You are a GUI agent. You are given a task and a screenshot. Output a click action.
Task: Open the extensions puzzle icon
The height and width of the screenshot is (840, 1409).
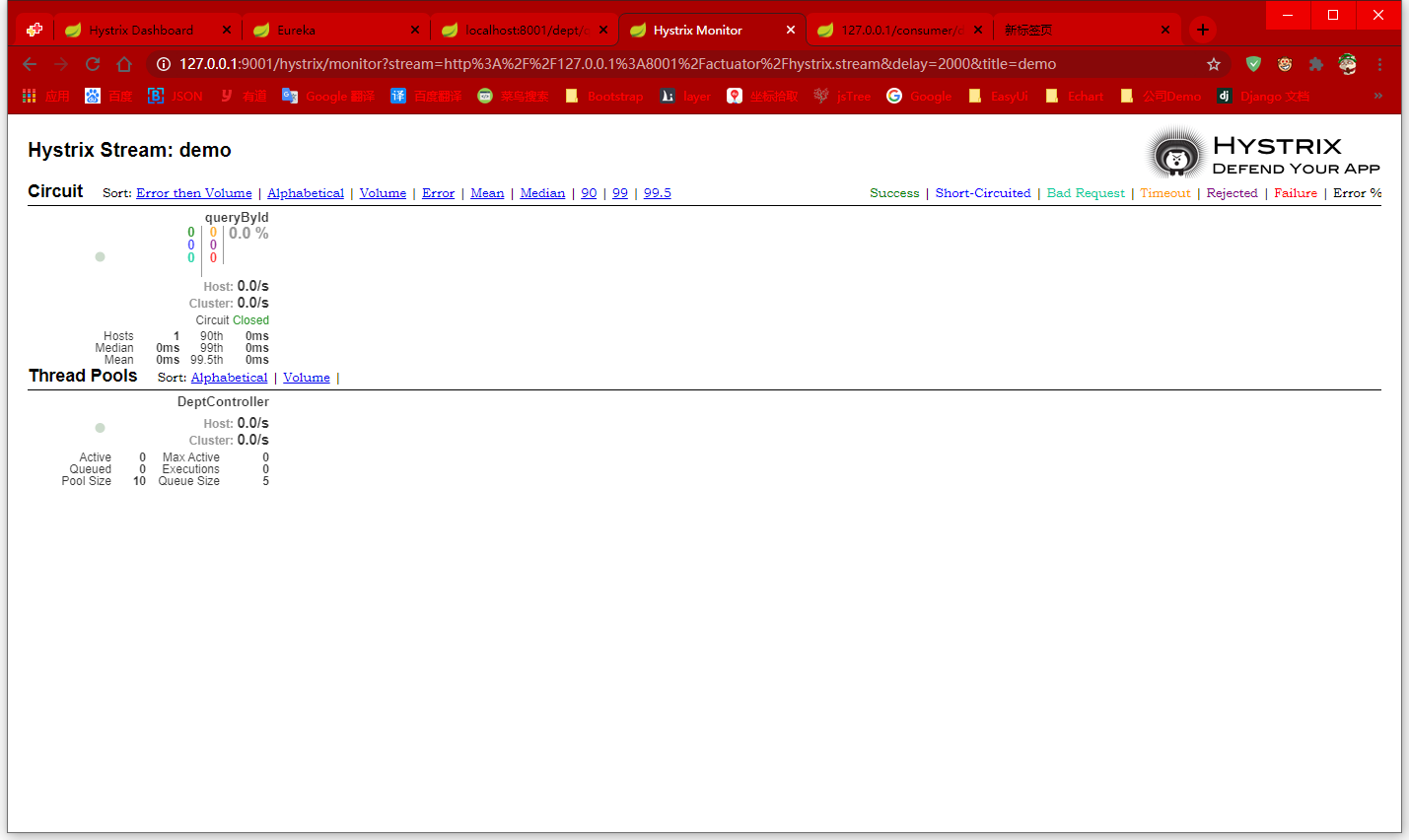(x=1315, y=64)
